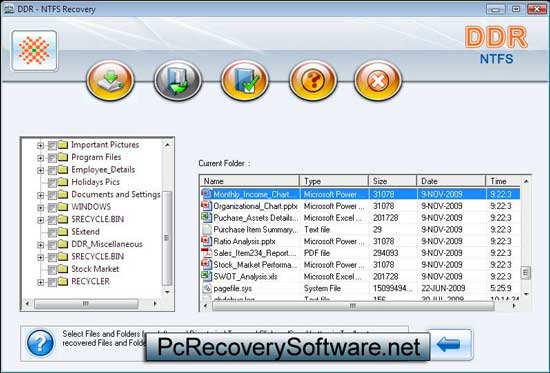
Task: Tick the Holidays Pics folder checkbox
Action: [x=52, y=182]
